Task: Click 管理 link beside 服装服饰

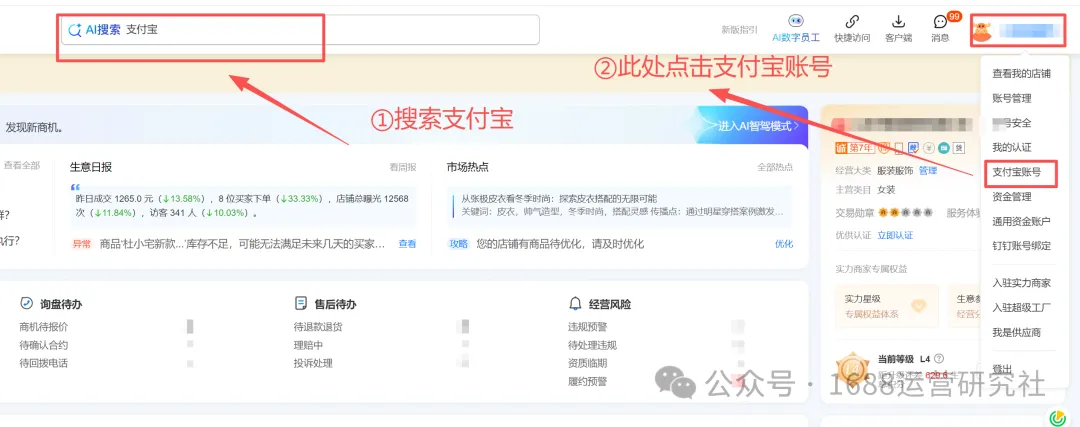Action: click(x=928, y=170)
